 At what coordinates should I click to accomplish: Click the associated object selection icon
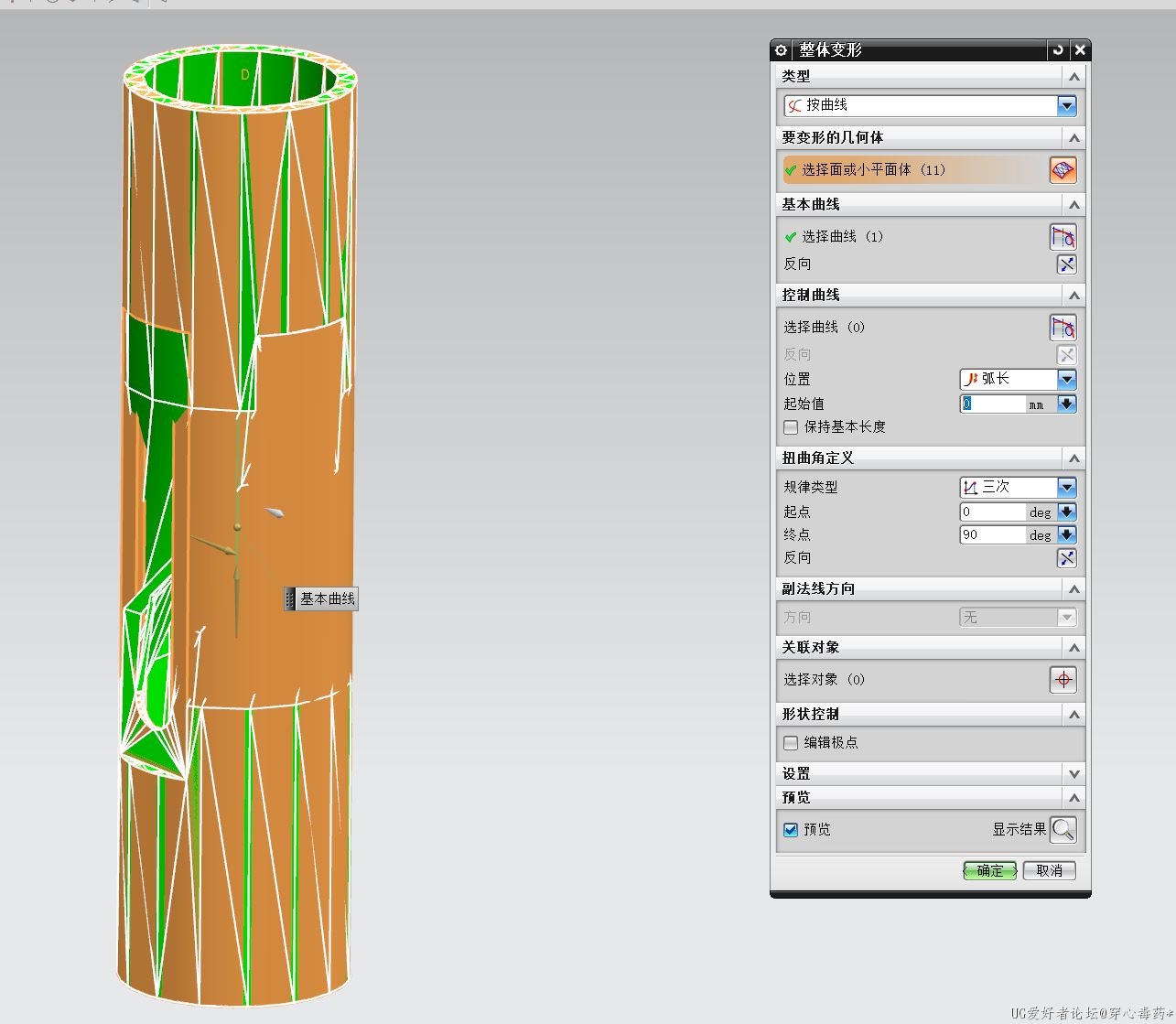(x=1063, y=680)
